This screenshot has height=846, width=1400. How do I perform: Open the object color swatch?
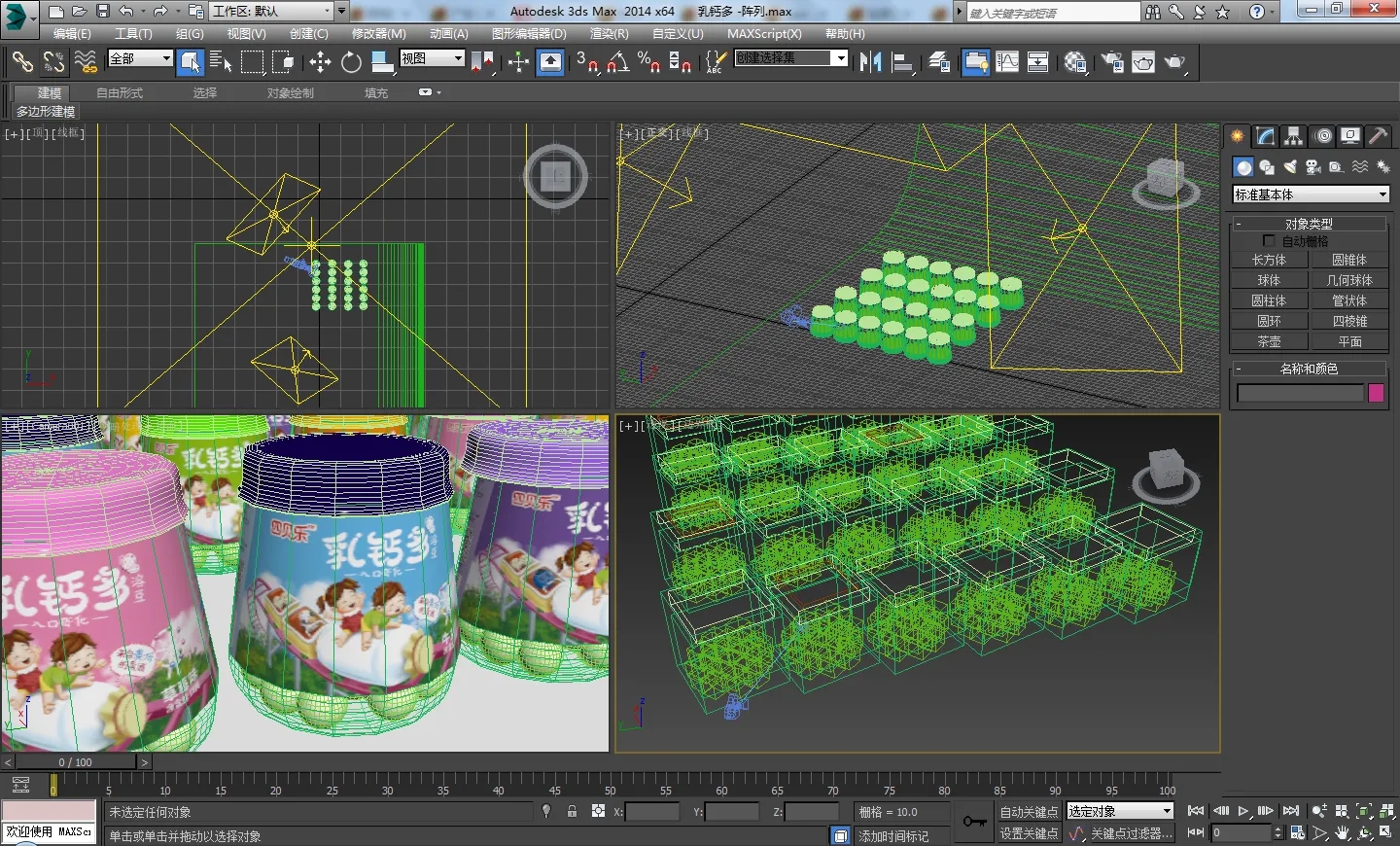point(1376,393)
